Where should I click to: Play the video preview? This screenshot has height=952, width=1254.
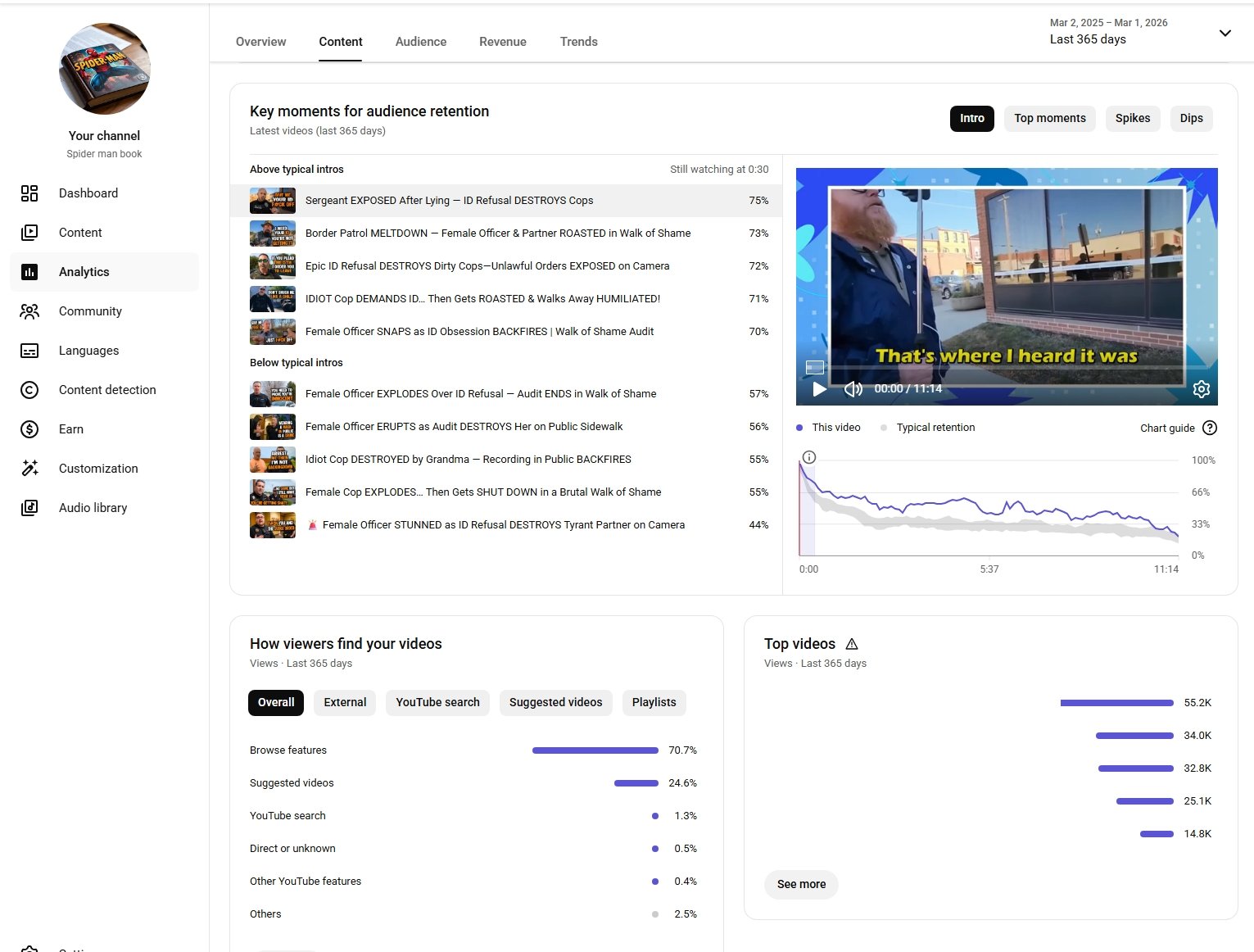[x=819, y=389]
